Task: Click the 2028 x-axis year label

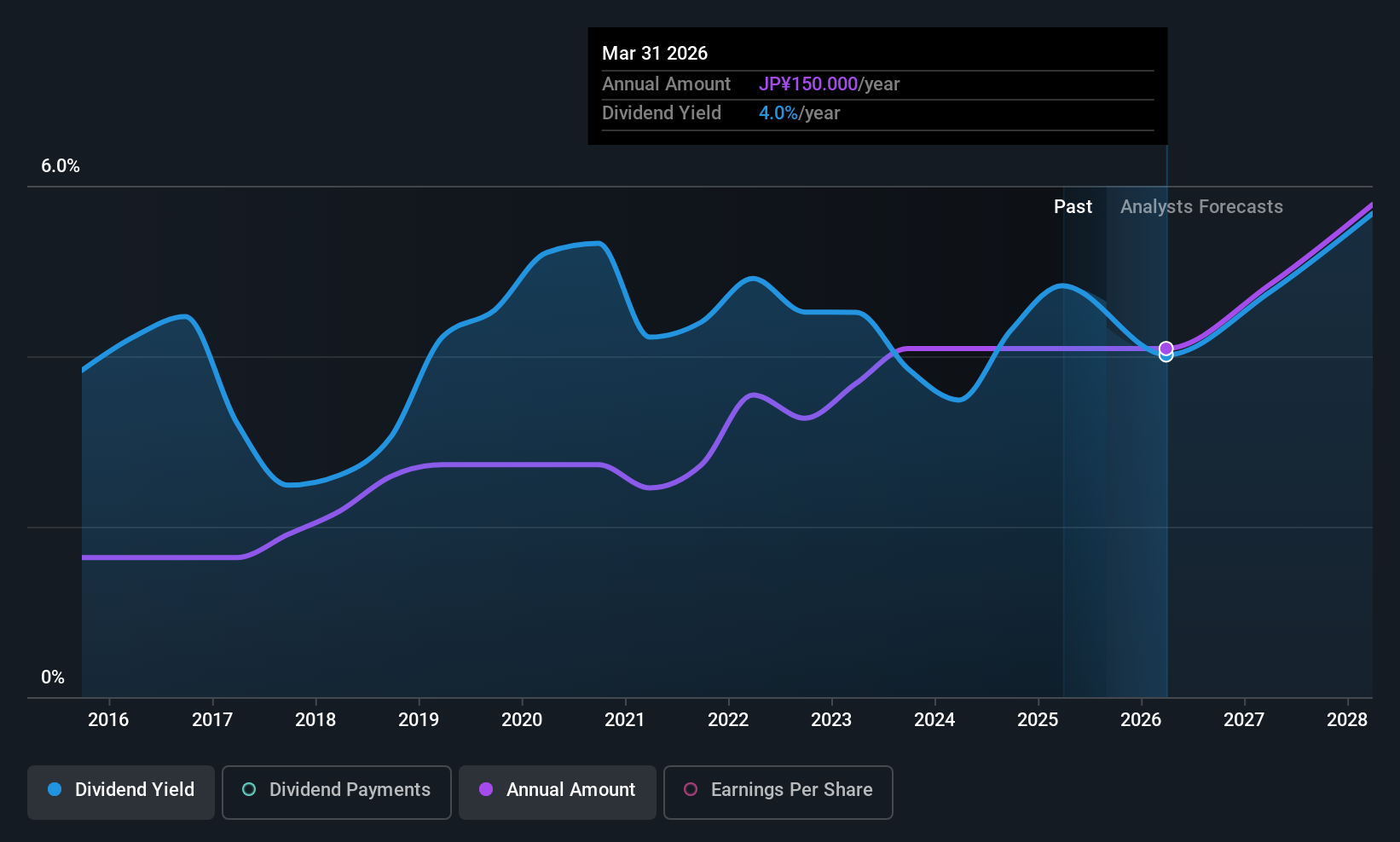Action: tap(1347, 720)
